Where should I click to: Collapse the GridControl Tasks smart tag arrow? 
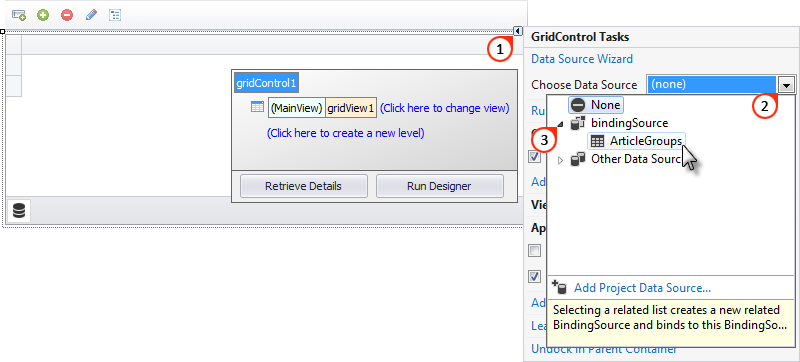tap(518, 31)
